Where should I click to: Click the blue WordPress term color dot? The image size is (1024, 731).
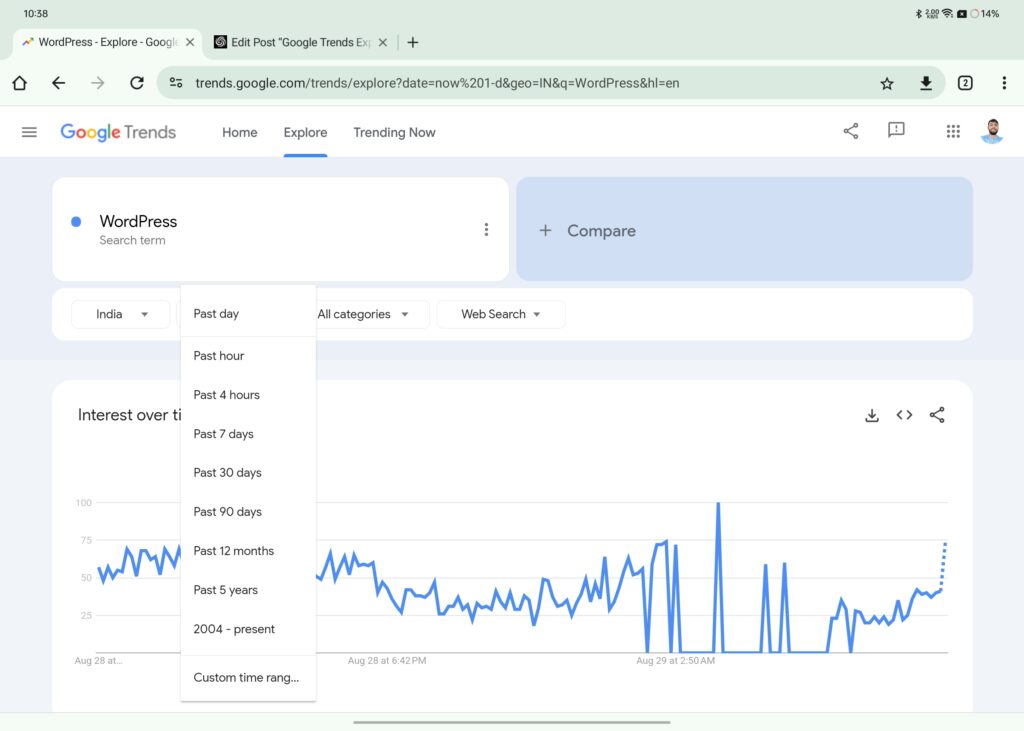coord(76,222)
